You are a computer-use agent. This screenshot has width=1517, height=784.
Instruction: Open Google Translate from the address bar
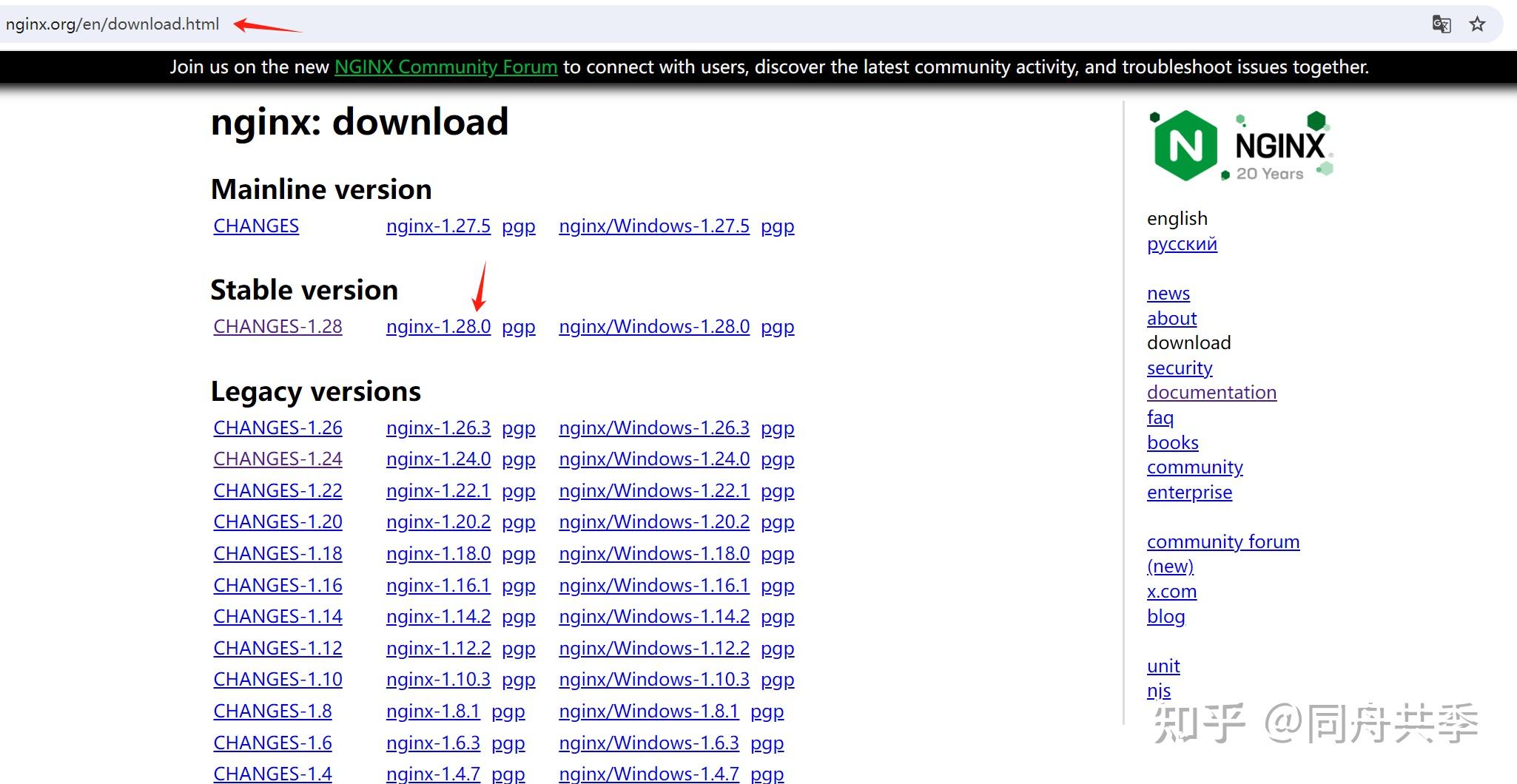click(x=1441, y=23)
